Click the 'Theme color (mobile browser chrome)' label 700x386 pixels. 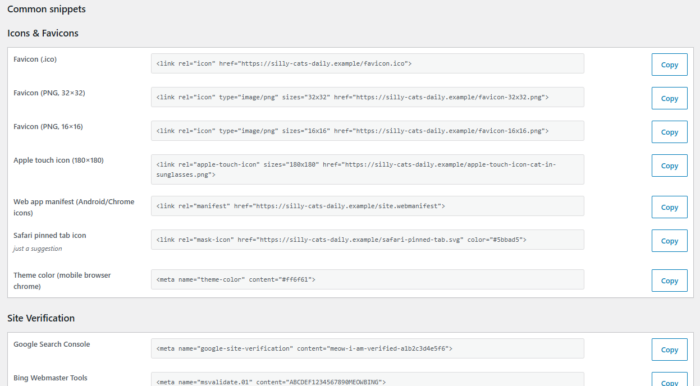[62, 281]
